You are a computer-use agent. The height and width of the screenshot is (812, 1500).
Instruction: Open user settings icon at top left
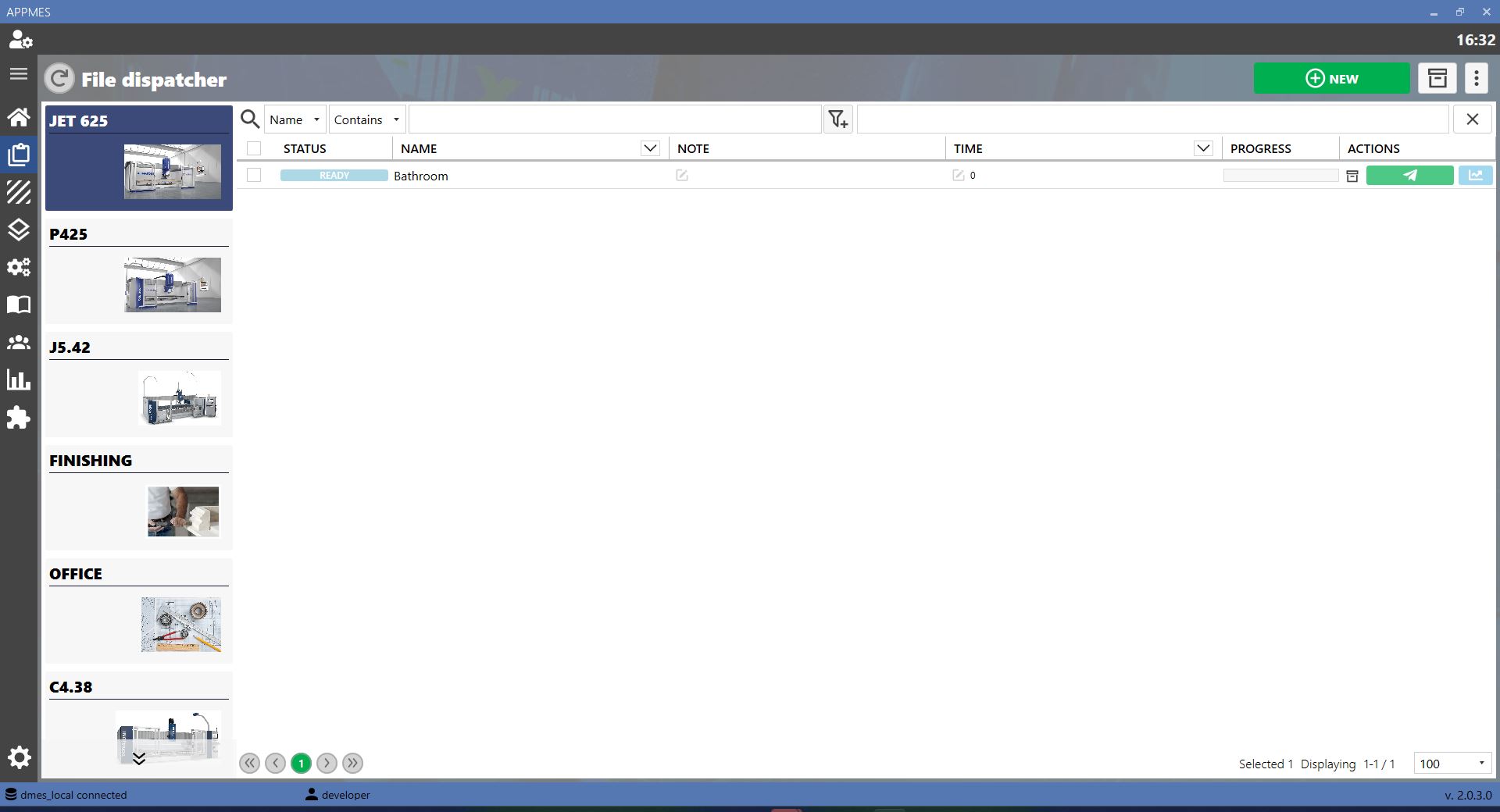point(20,39)
